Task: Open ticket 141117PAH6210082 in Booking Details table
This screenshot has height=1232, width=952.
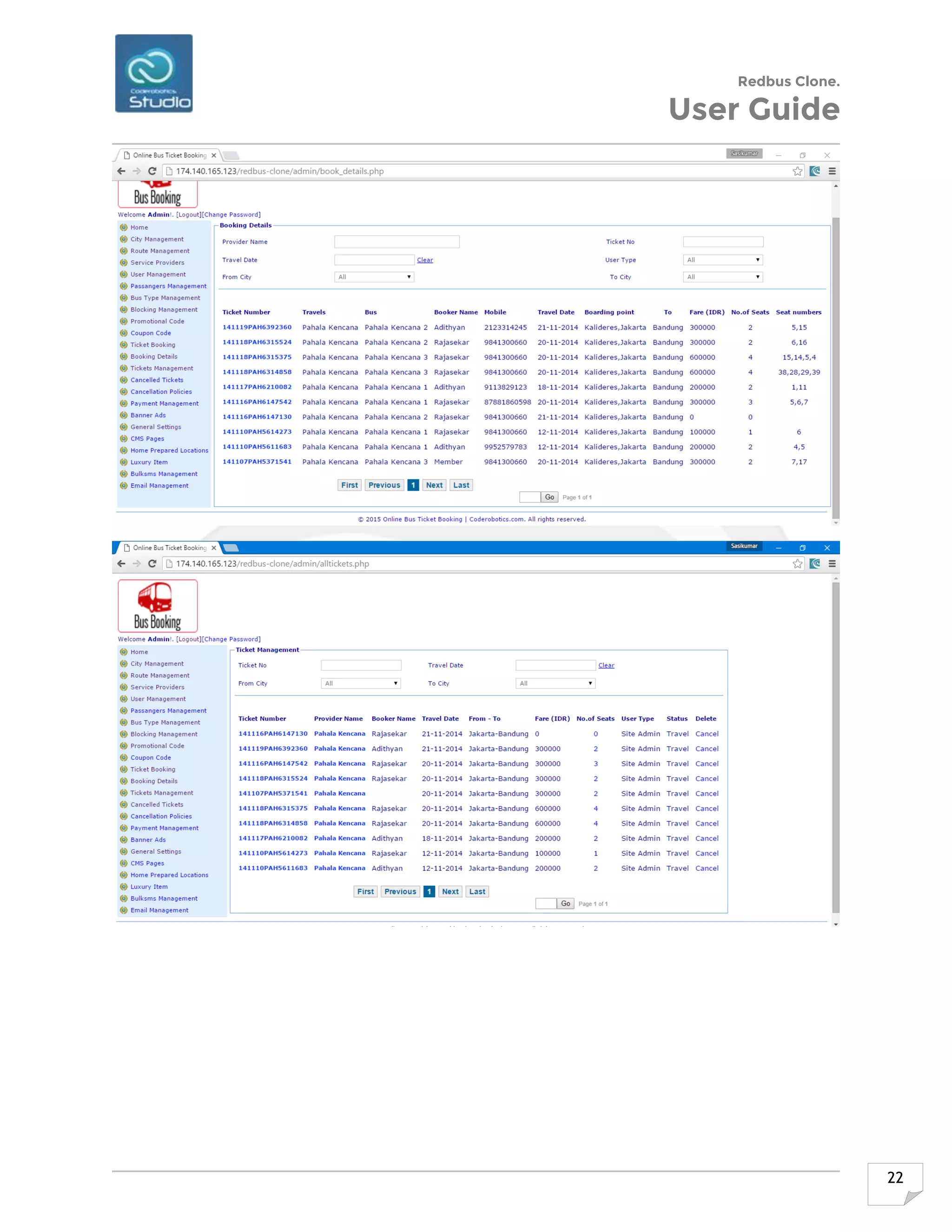Action: (x=257, y=387)
